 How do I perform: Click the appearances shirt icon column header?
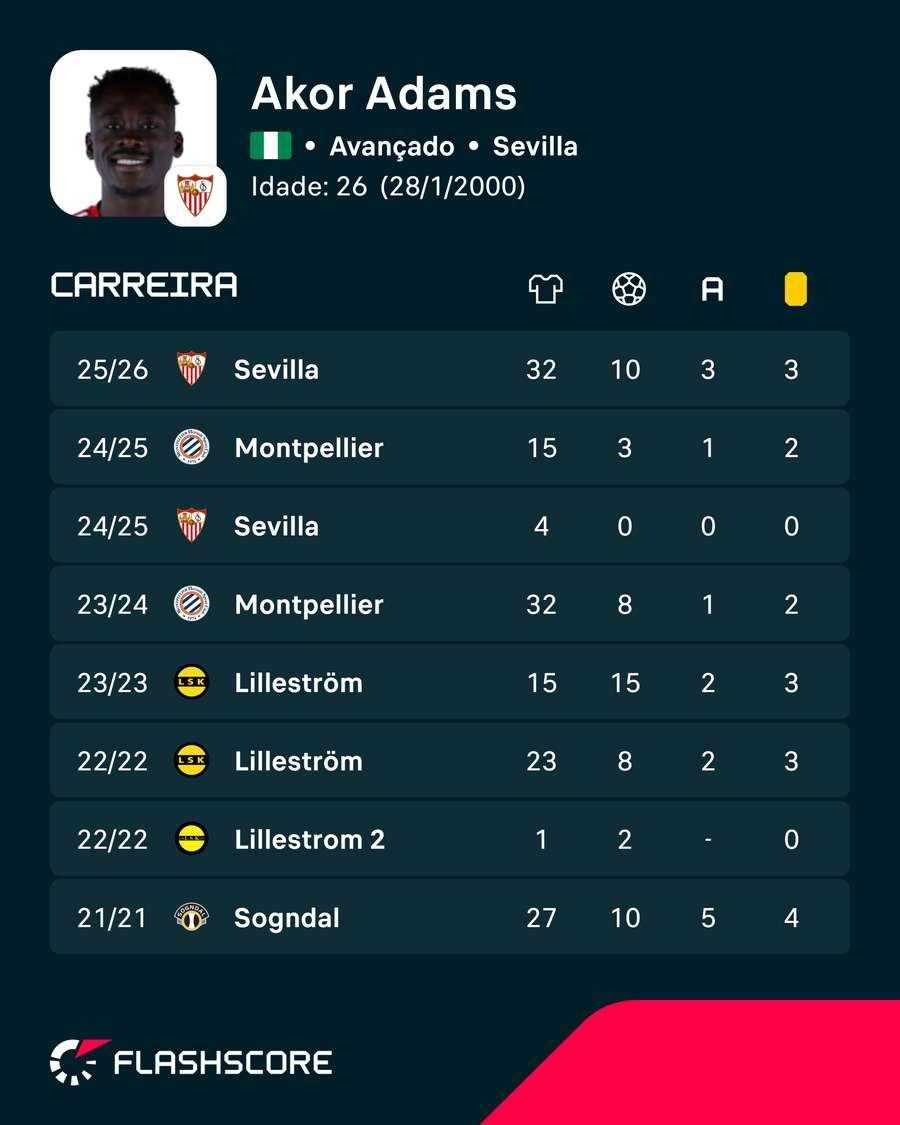(545, 289)
